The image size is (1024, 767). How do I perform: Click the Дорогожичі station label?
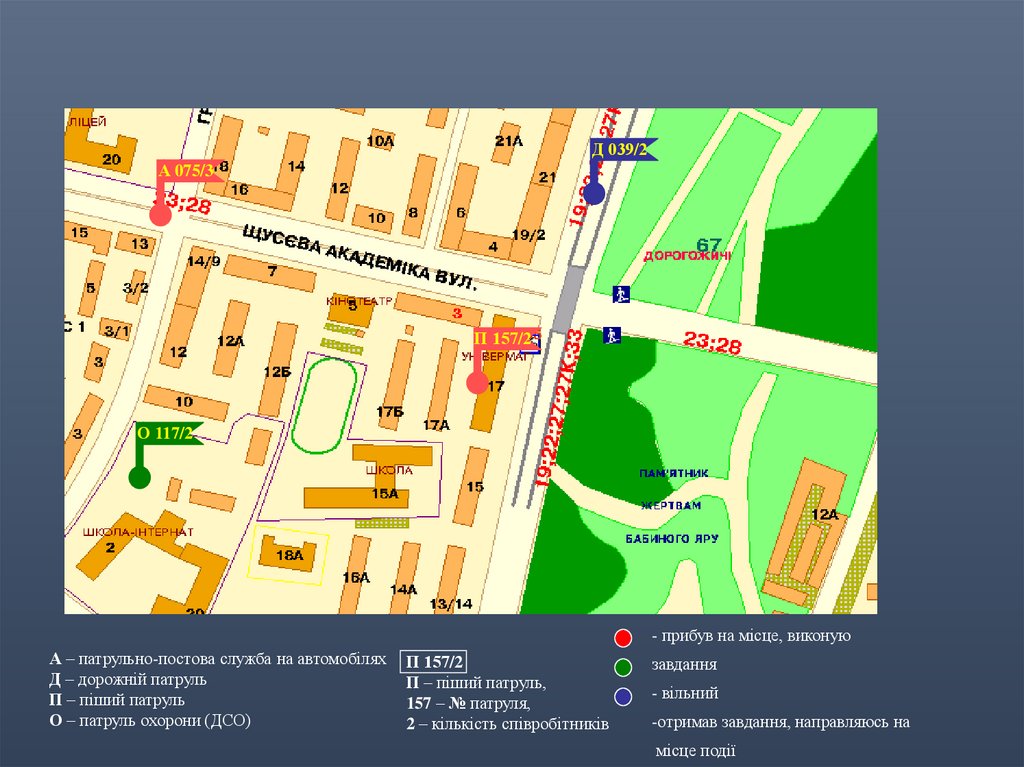pyautogui.click(x=687, y=256)
